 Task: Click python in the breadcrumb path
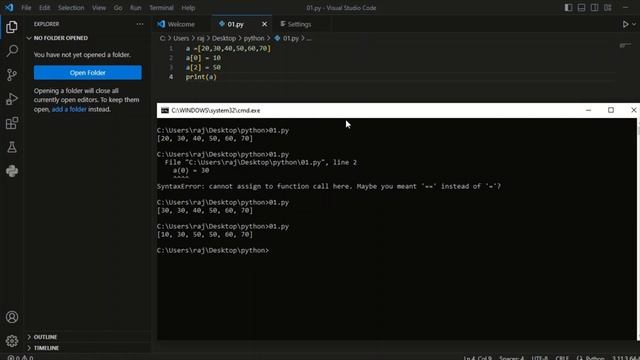point(254,38)
